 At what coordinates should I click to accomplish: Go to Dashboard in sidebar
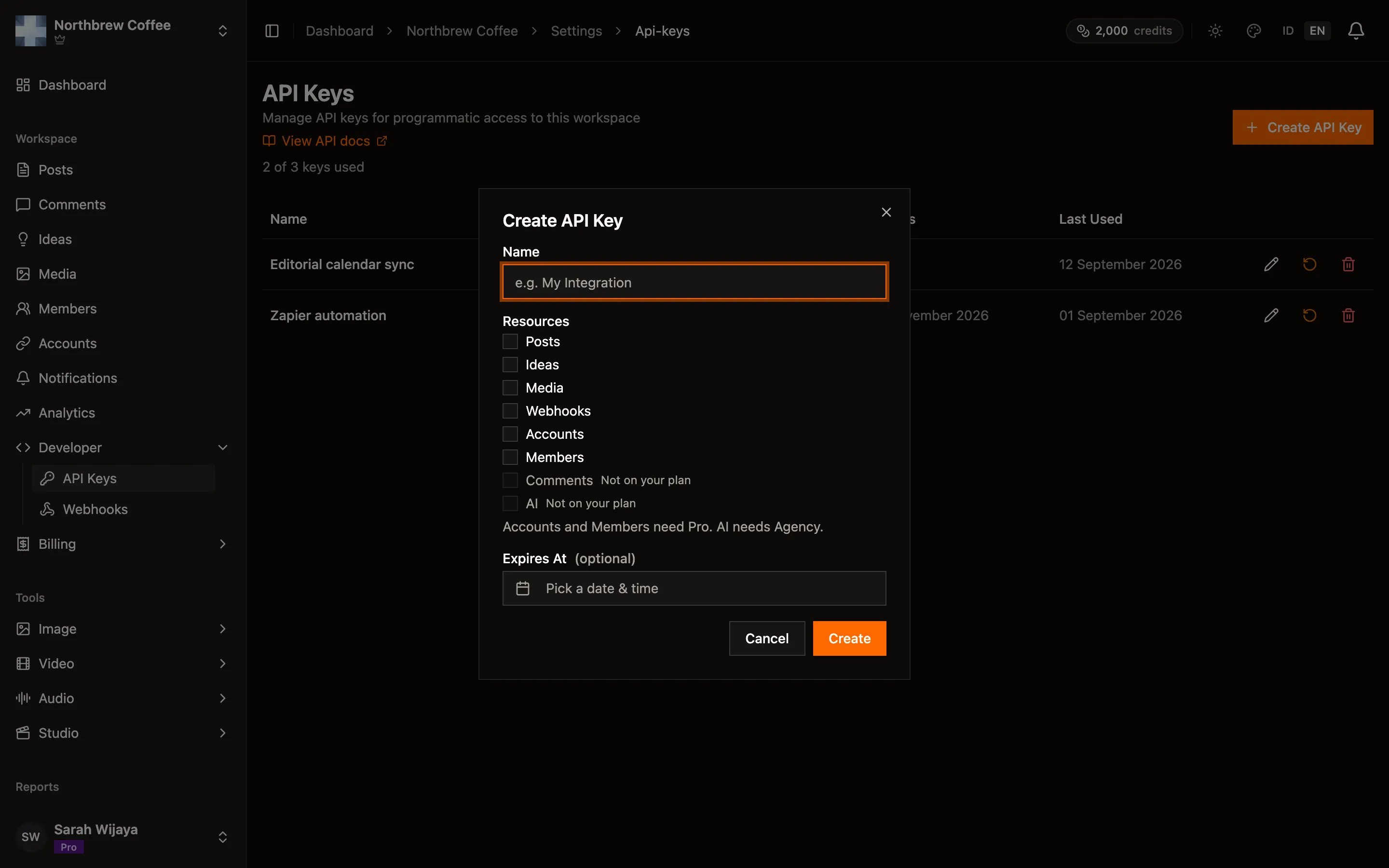point(123,85)
